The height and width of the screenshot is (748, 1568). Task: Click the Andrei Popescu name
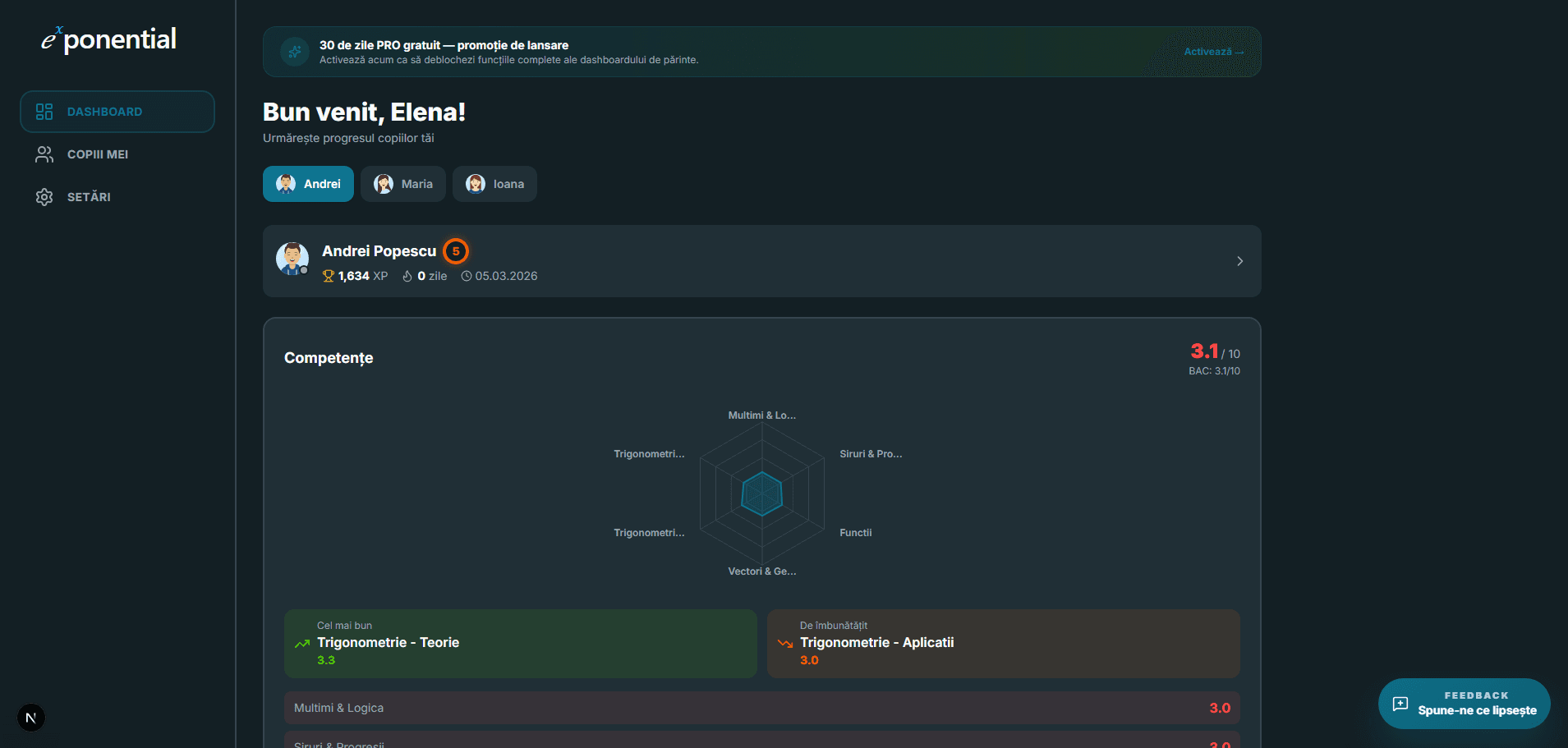[x=379, y=251]
